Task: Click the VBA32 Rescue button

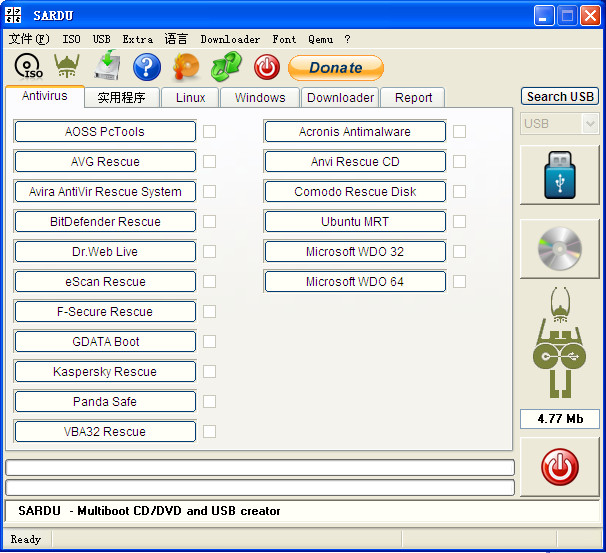Action: coord(105,432)
